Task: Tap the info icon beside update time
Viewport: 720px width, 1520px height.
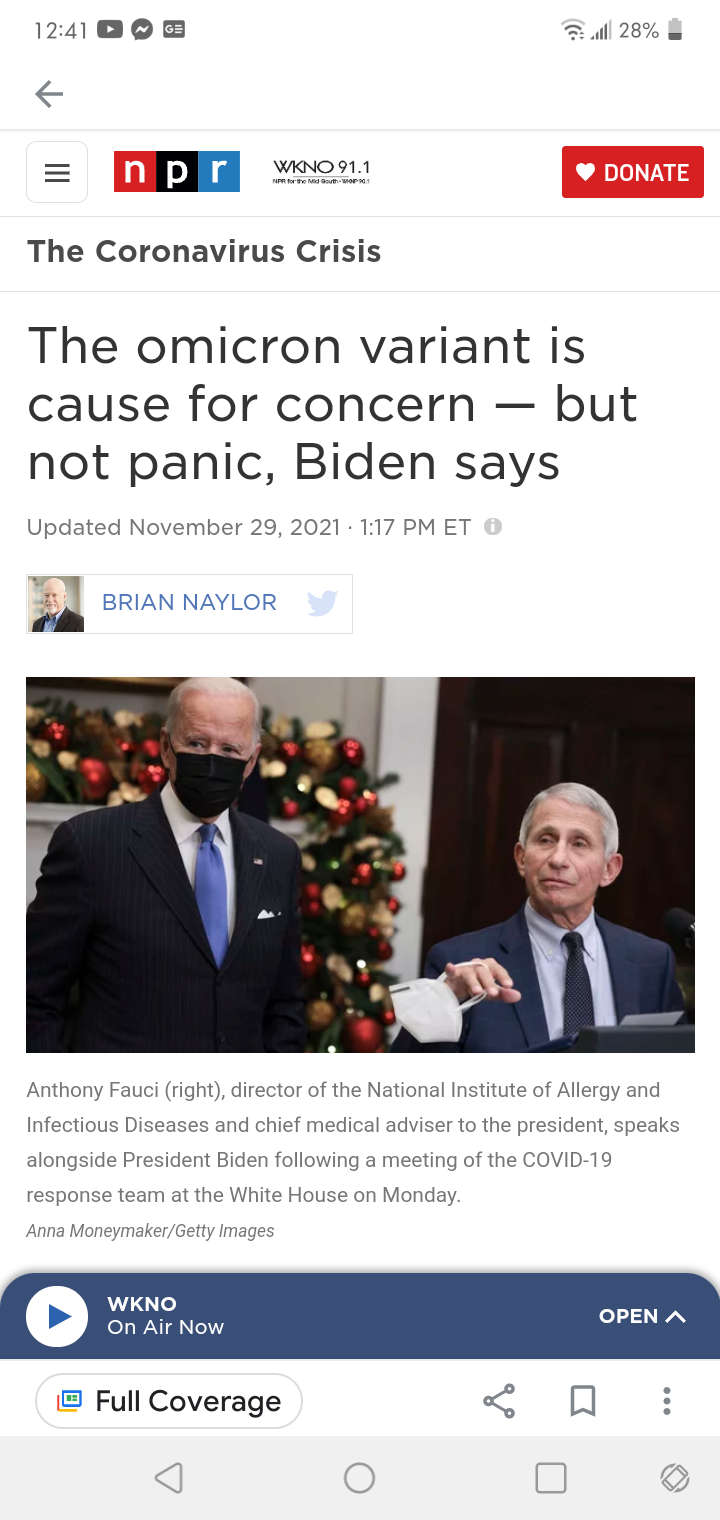Action: click(x=492, y=526)
